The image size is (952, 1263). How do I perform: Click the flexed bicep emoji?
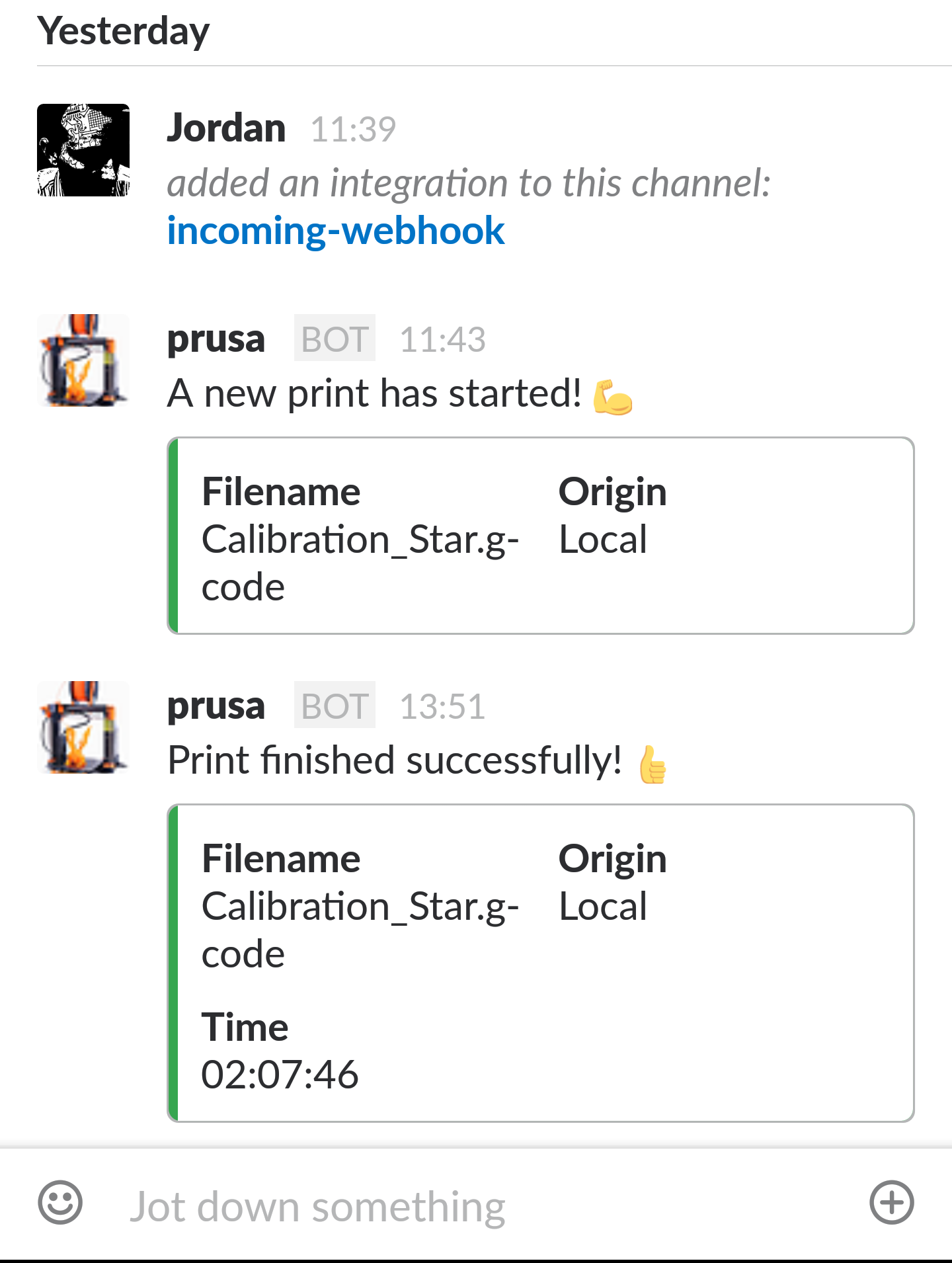(613, 396)
